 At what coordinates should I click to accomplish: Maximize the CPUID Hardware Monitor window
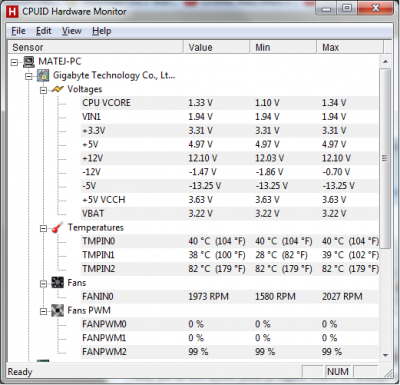tap(347, 8)
